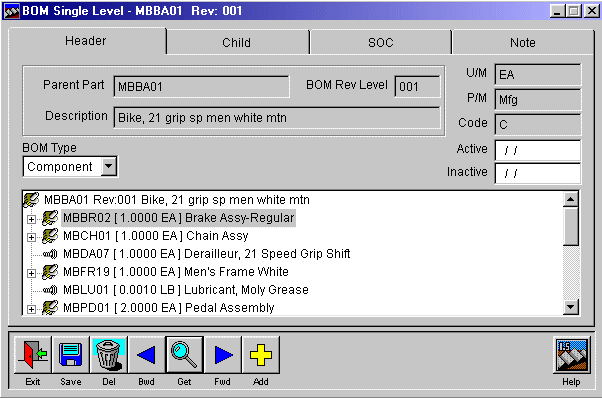
Task: Click the application icon in title bar
Action: point(11,11)
